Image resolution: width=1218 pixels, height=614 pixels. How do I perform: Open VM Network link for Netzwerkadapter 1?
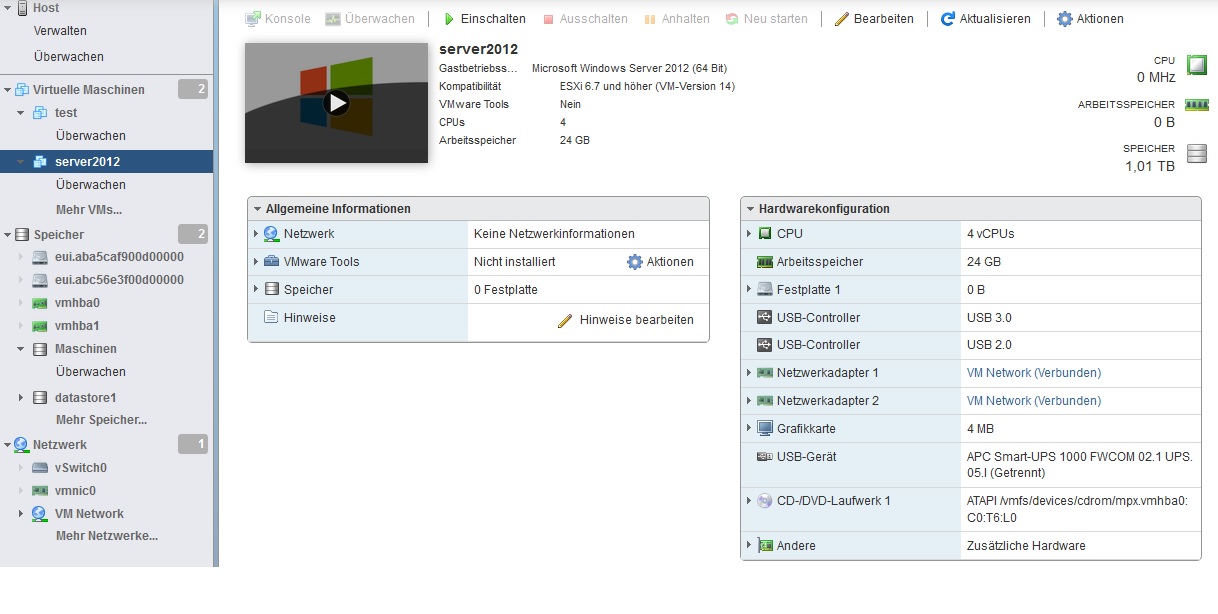[x=1033, y=373]
